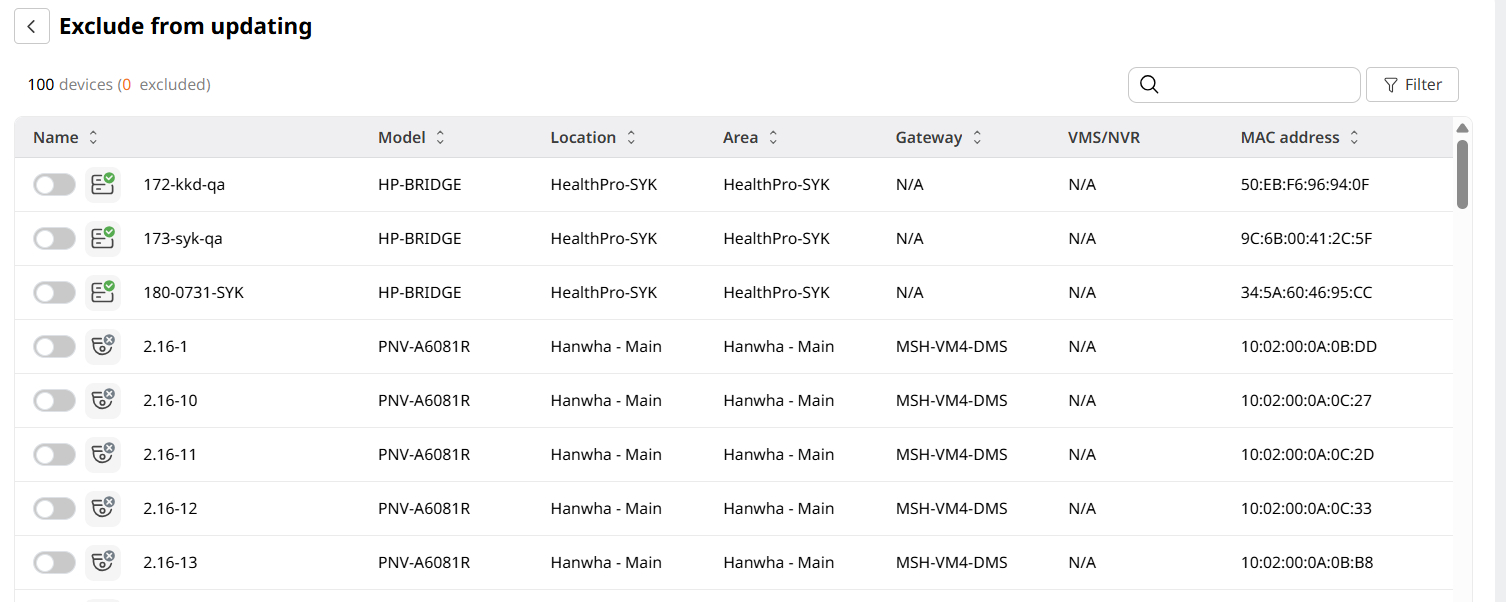Image resolution: width=1506 pixels, height=602 pixels.
Task: Sort by MAC address sort arrows
Action: point(1354,138)
